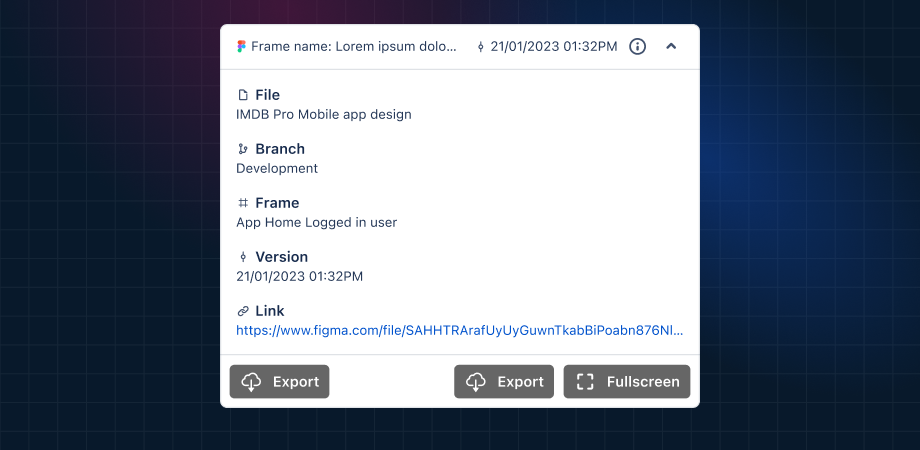
Task: Open the info circle icon
Action: (637, 46)
